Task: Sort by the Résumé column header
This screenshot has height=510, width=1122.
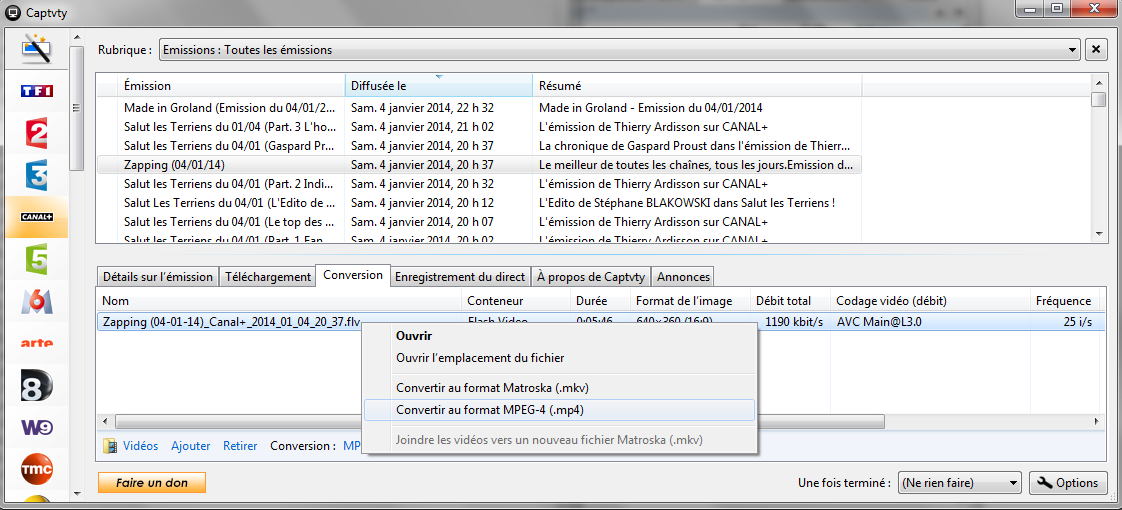Action: [x=697, y=85]
